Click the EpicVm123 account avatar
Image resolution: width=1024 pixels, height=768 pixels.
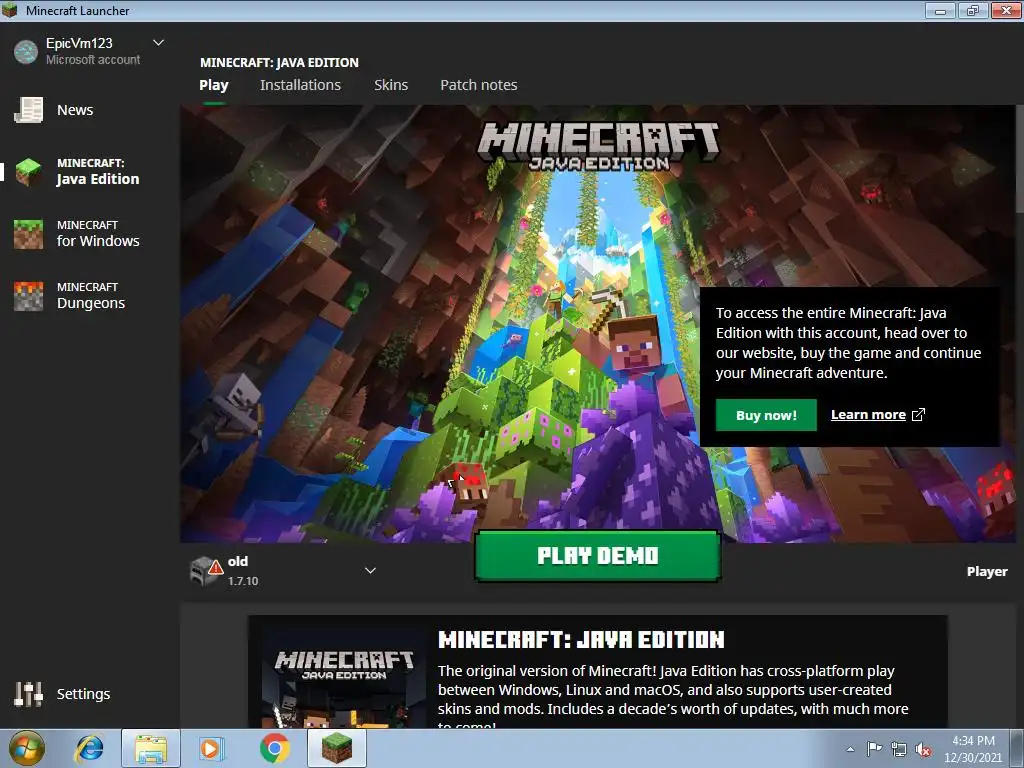point(26,52)
